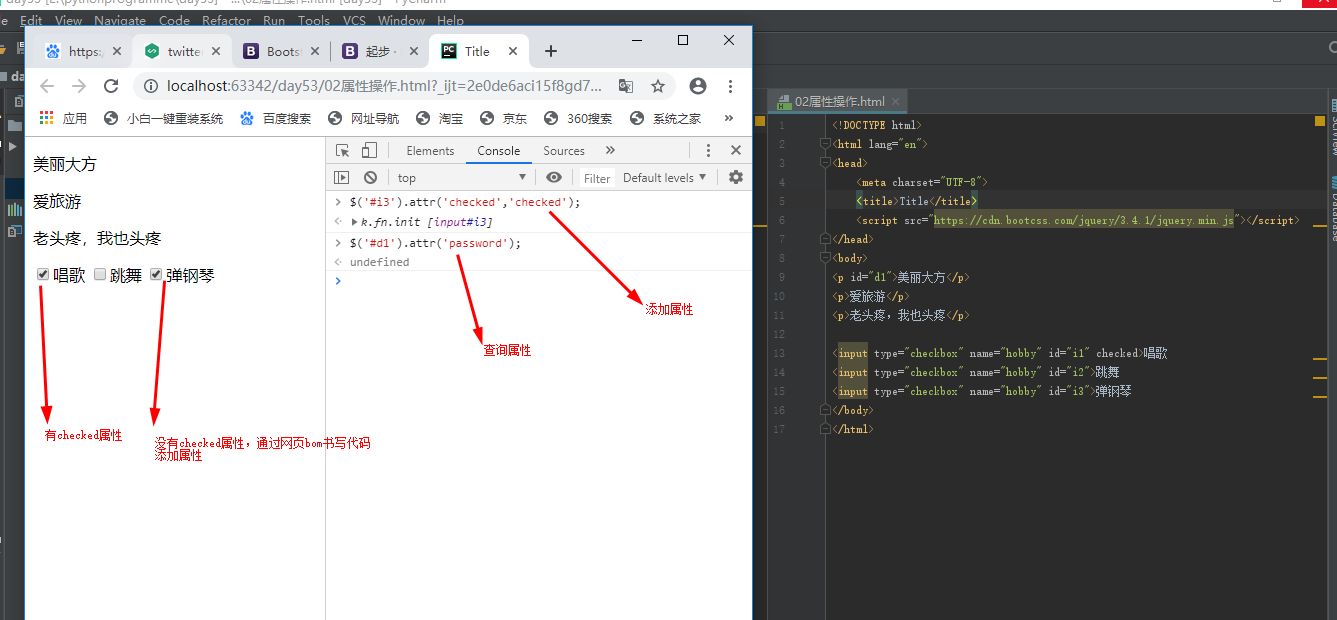This screenshot has height=620, width=1337.
Task: Collapse the body tag fold in PyCharm editor
Action: pyautogui.click(x=826, y=258)
